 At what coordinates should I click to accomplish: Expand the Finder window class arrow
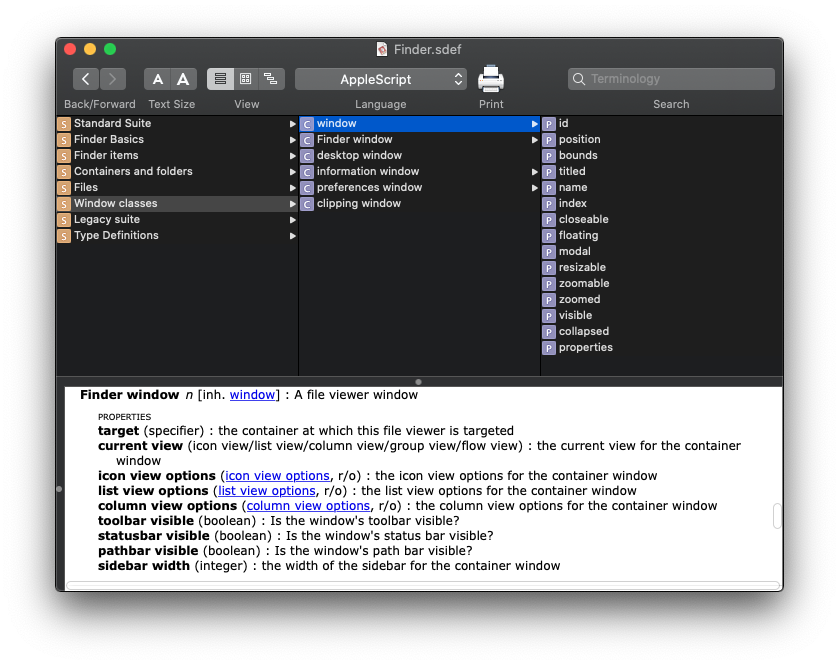click(535, 140)
